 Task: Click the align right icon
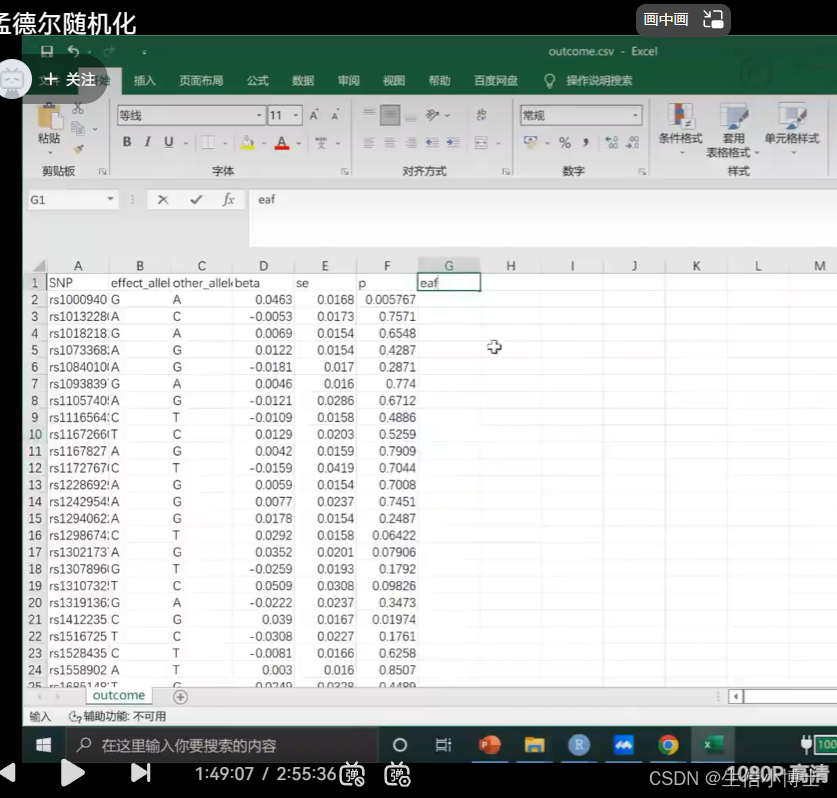tap(411, 143)
